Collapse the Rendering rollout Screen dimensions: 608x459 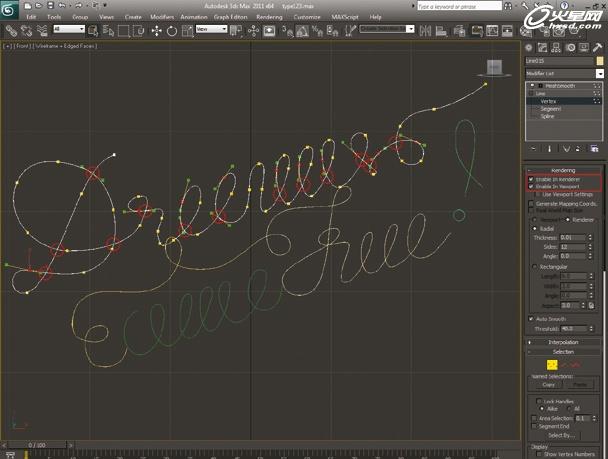[x=563, y=170]
